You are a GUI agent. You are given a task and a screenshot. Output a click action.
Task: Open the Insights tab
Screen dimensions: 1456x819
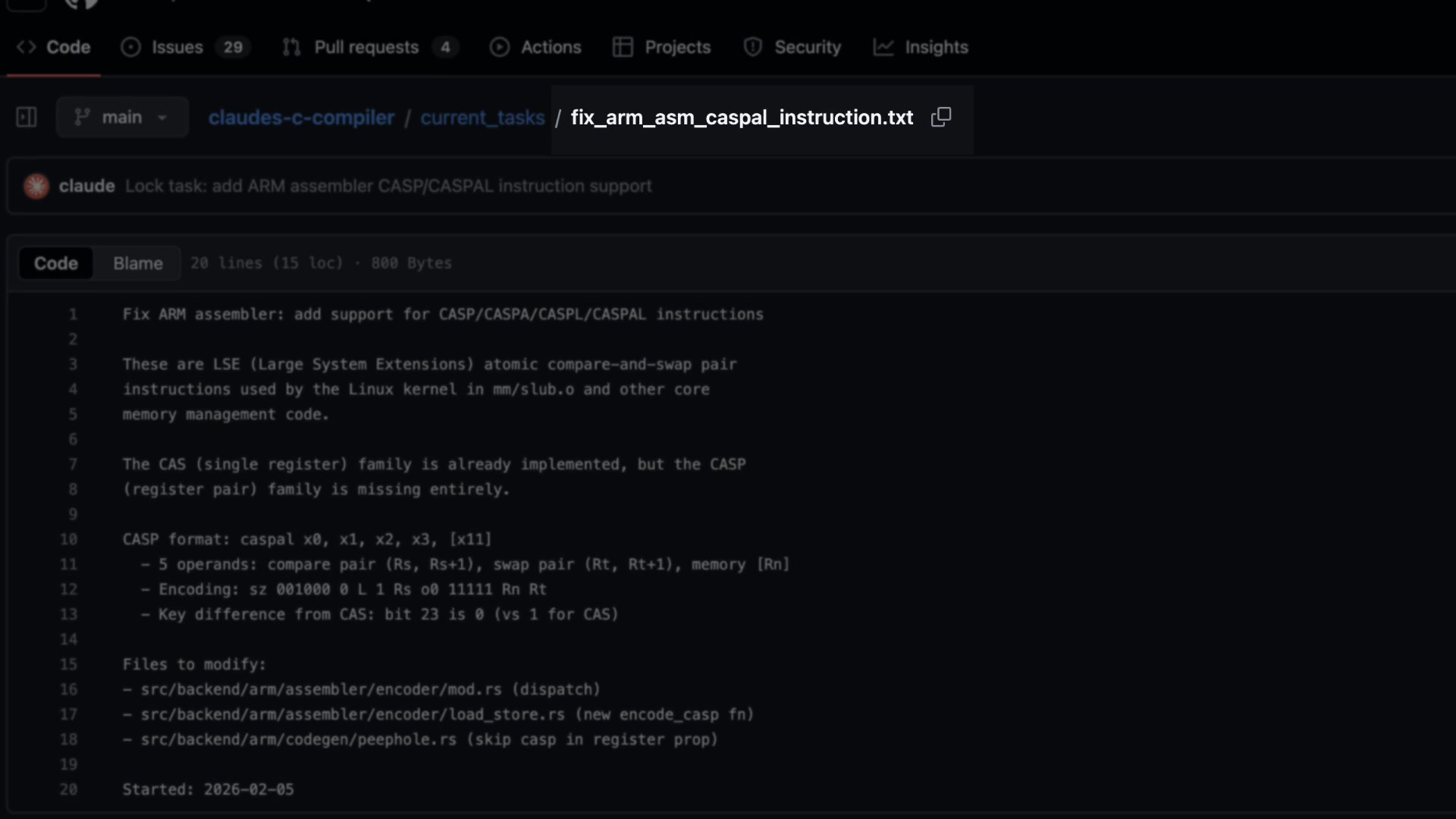(x=921, y=47)
